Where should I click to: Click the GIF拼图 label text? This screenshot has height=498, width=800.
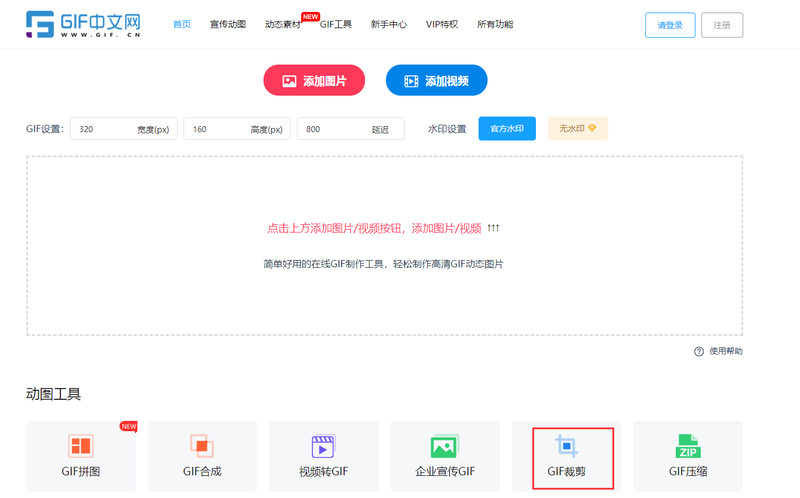(81, 471)
